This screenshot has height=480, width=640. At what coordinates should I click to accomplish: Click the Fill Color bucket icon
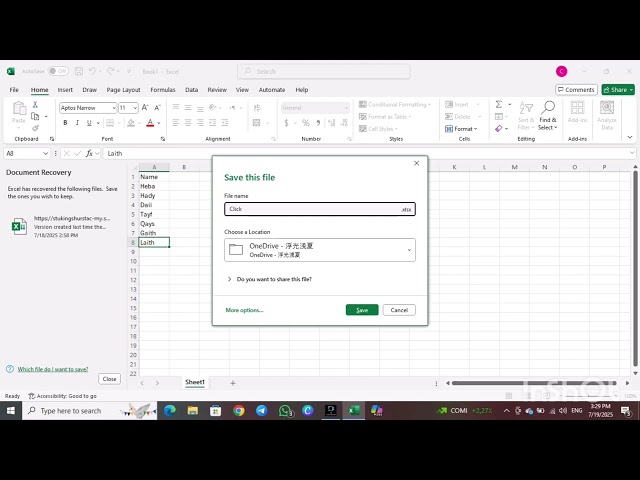pyautogui.click(x=131, y=122)
